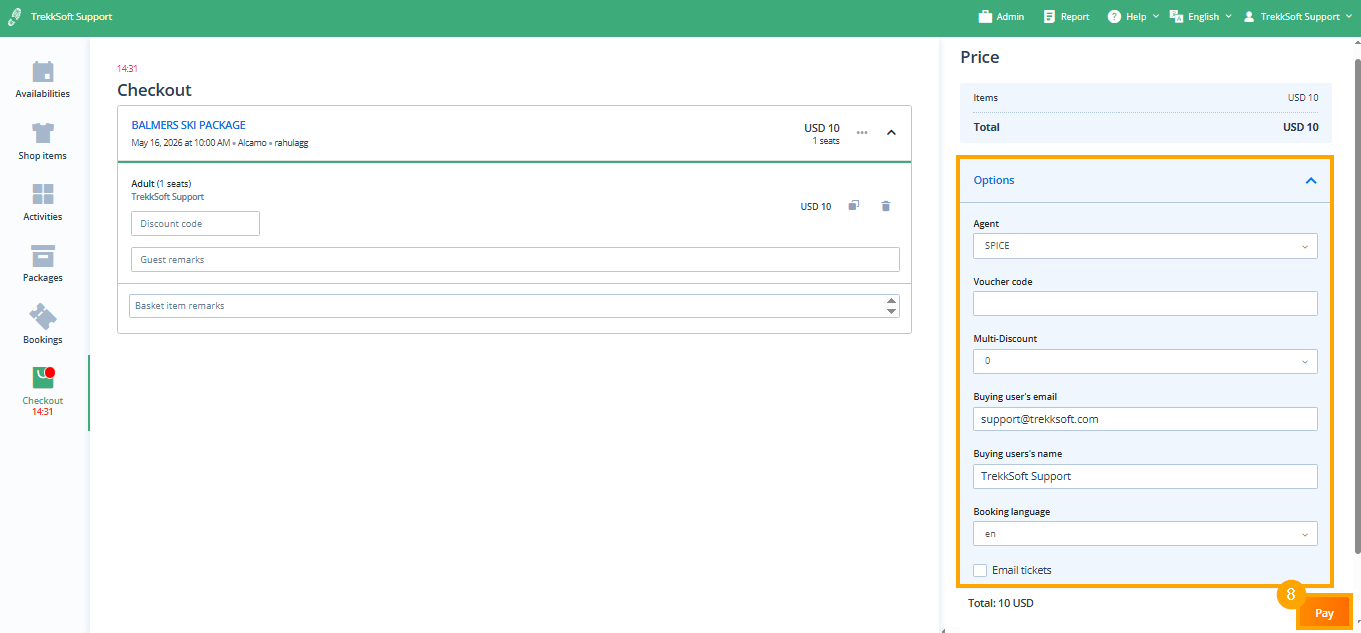Open Availabilities calendar icon in sidebar
The width and height of the screenshot is (1361, 633).
pyautogui.click(x=42, y=73)
